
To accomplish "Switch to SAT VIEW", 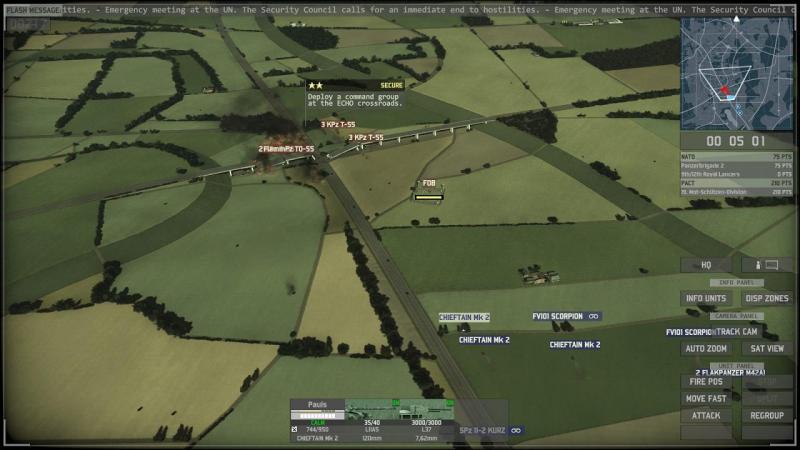I will tap(767, 348).
